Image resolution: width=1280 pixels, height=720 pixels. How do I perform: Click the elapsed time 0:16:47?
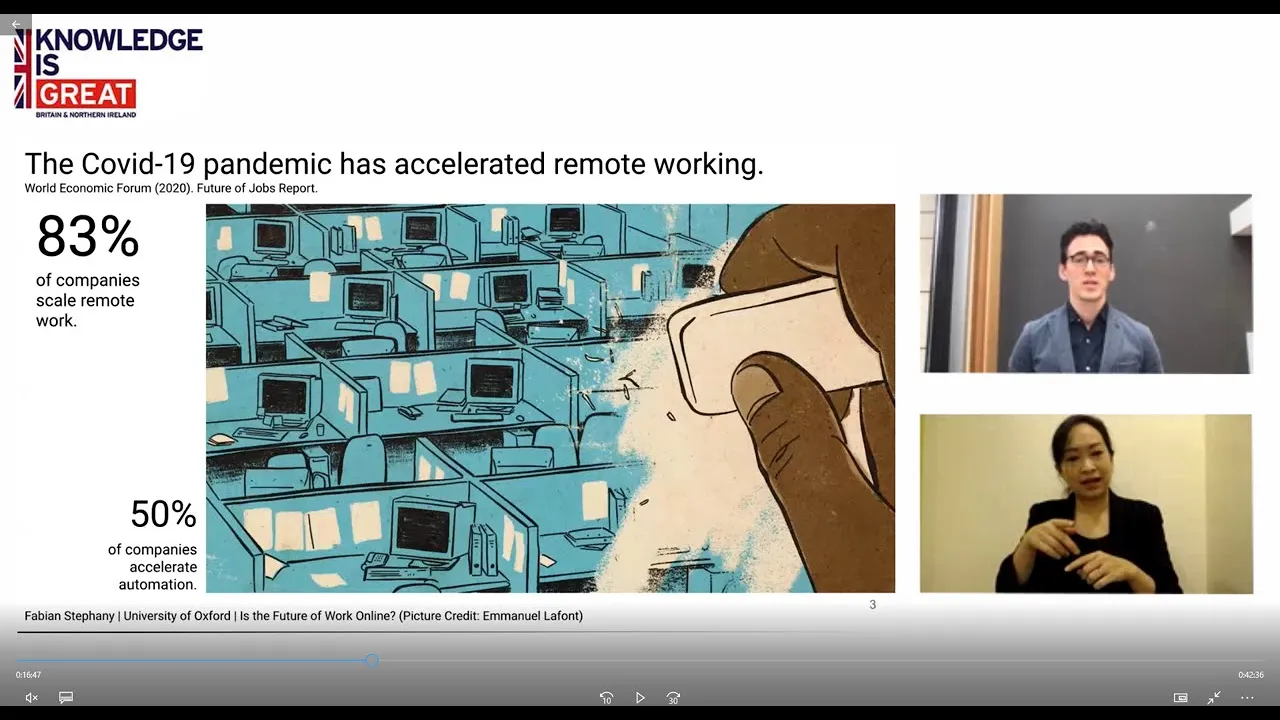29,675
